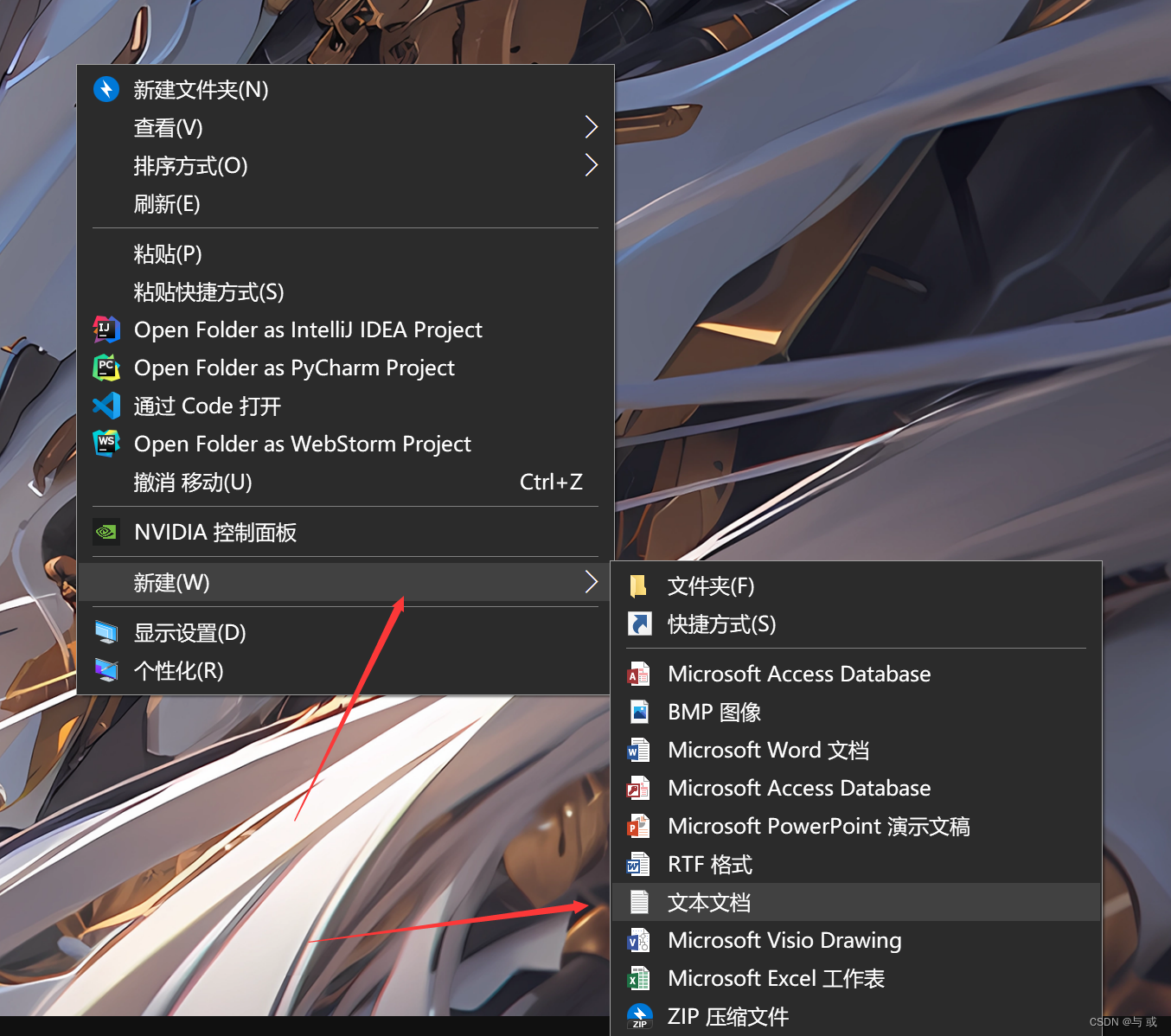Select Microsoft Word 文档 entry
The width and height of the screenshot is (1171, 1036).
coord(856,750)
